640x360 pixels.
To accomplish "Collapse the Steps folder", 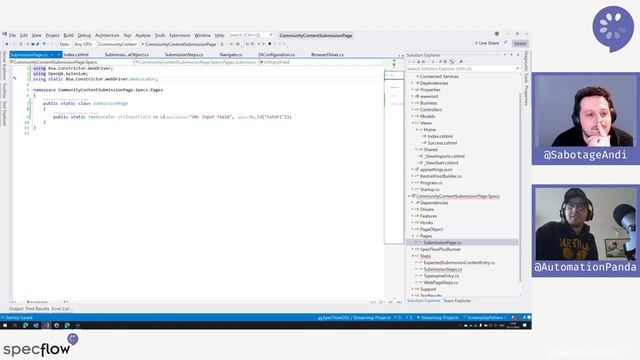I will coord(412,256).
